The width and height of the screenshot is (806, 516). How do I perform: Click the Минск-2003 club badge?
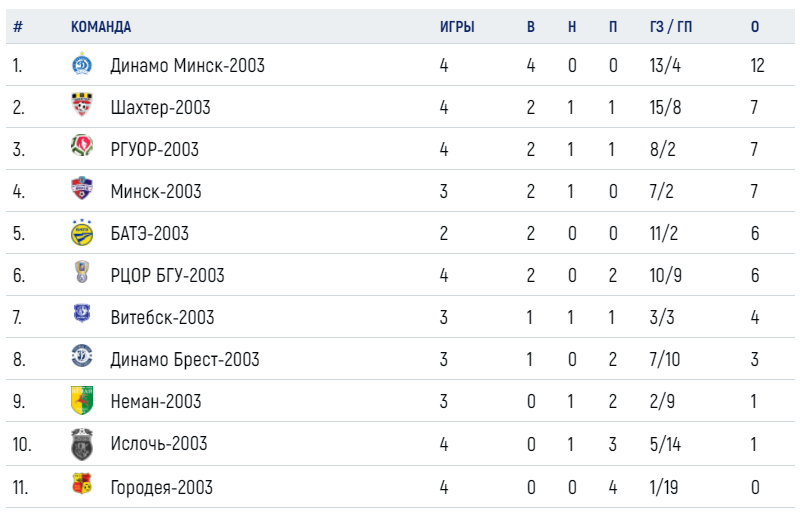[x=82, y=189]
